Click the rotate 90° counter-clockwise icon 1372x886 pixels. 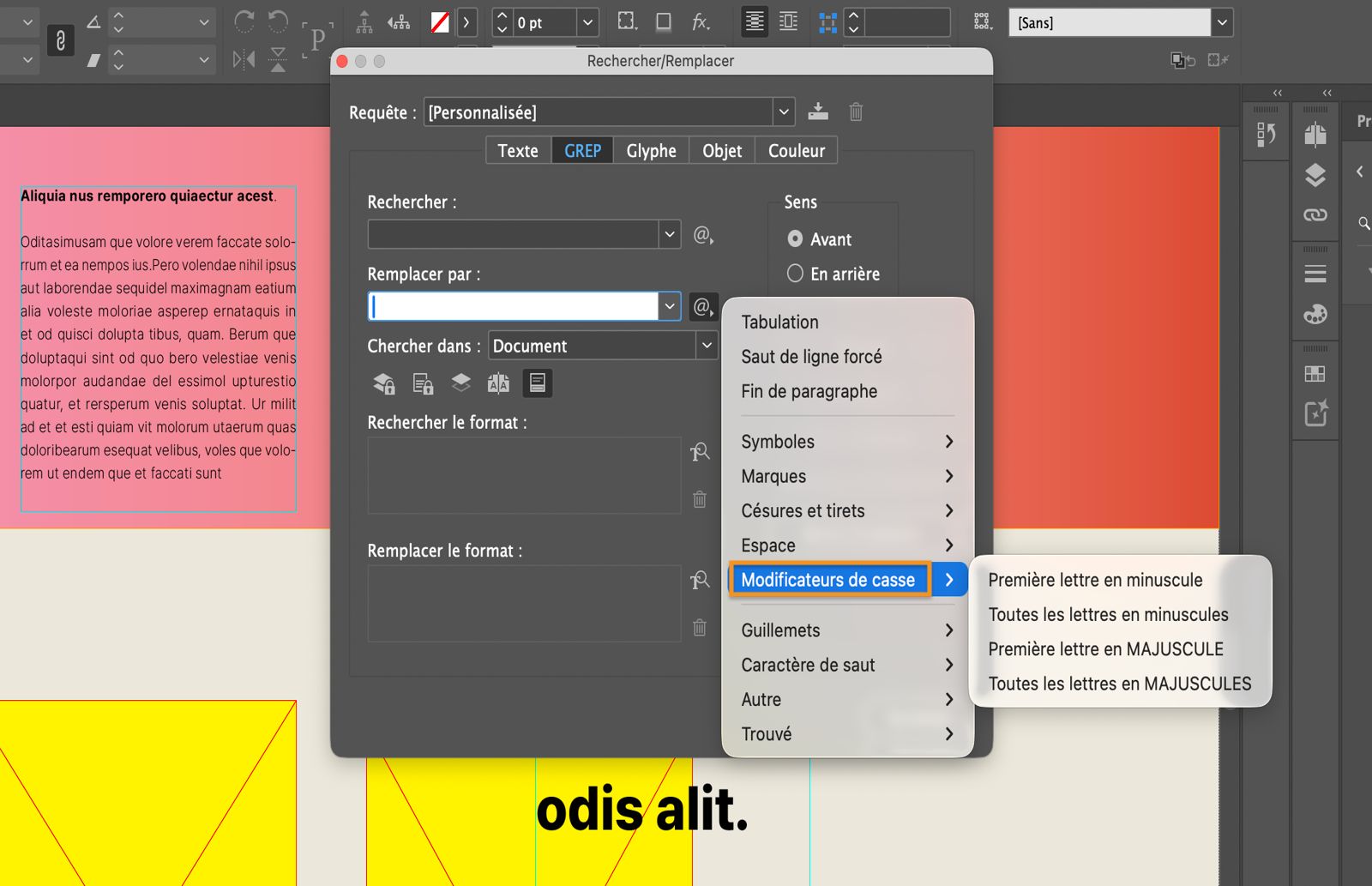[x=278, y=21]
